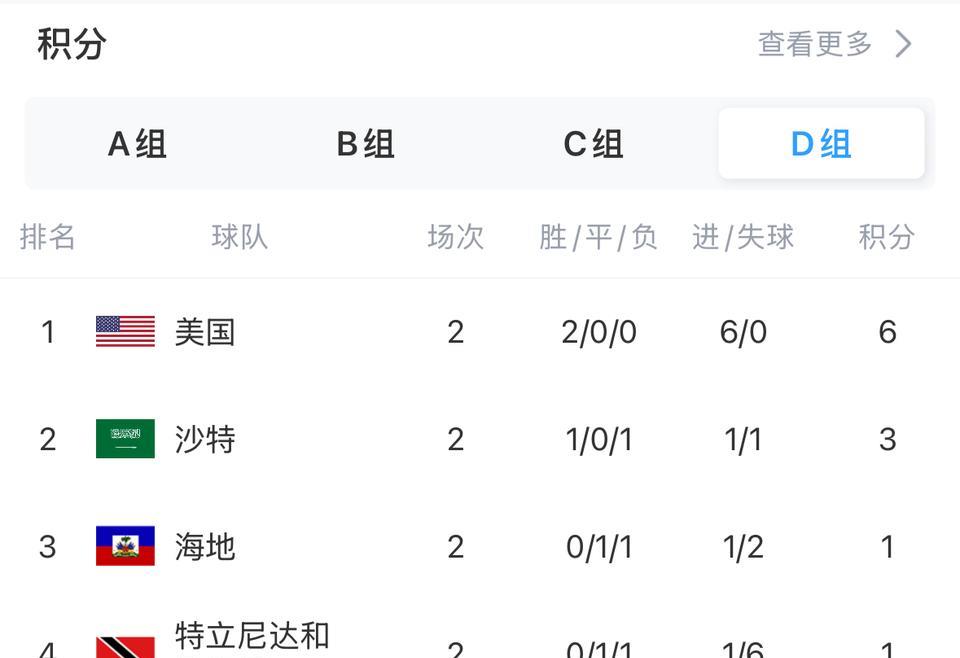
Task: Tap the United States flag icon
Action: (x=126, y=331)
